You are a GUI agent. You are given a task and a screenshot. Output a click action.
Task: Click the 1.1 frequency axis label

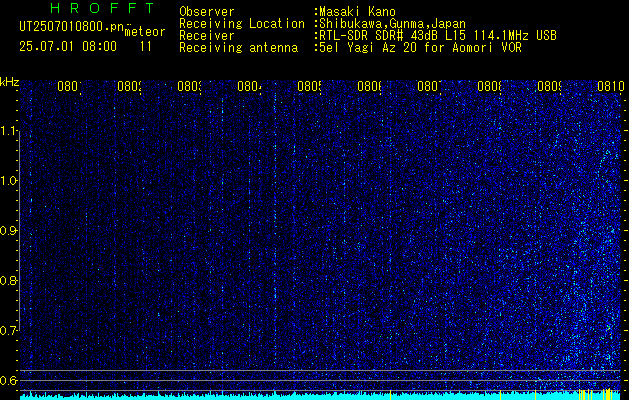coord(9,131)
